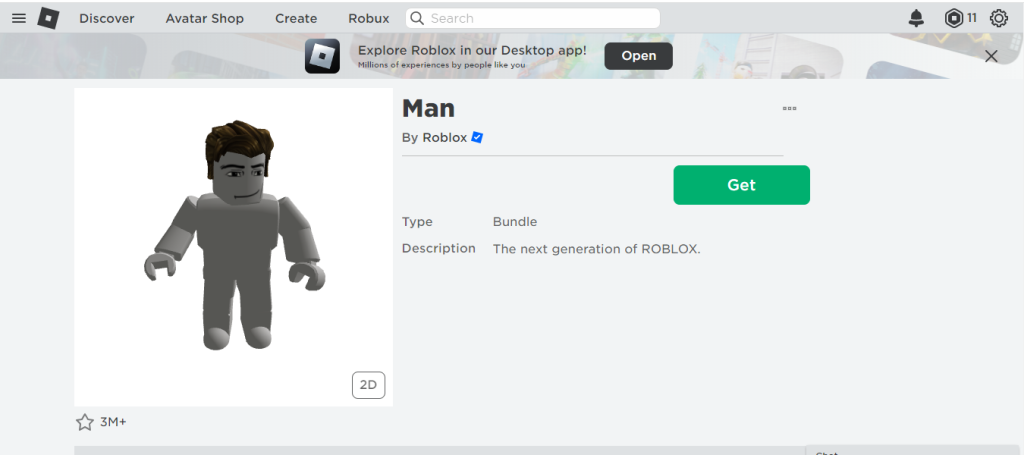Open the notifications bell

point(916,18)
